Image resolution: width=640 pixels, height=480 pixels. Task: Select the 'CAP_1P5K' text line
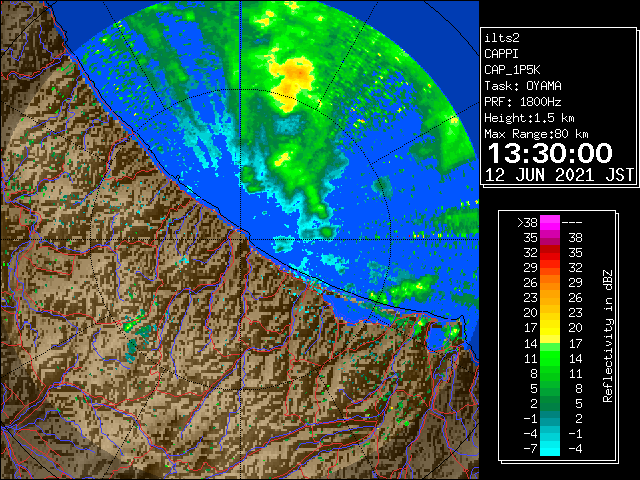(512, 70)
